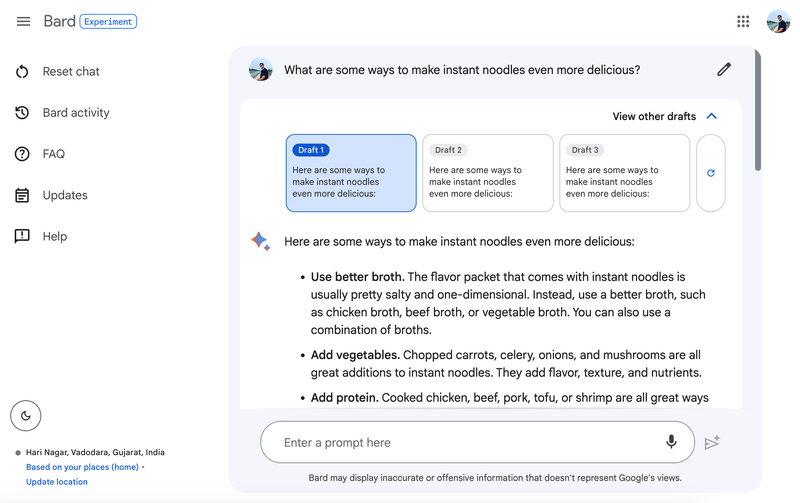The height and width of the screenshot is (503, 800).
Task: Edit the prompt with pencil icon
Action: [x=723, y=69]
